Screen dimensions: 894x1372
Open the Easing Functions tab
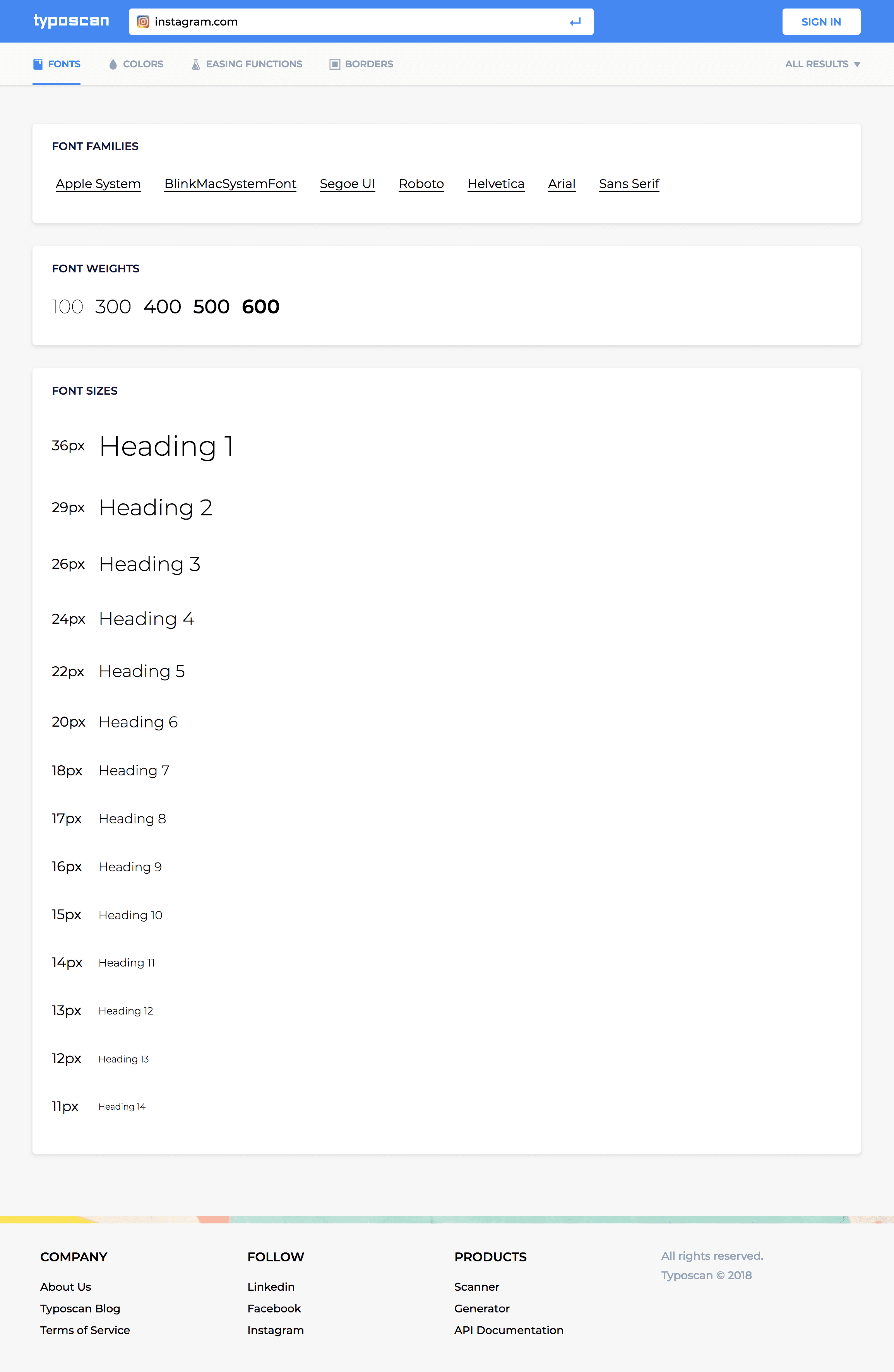[x=254, y=64]
